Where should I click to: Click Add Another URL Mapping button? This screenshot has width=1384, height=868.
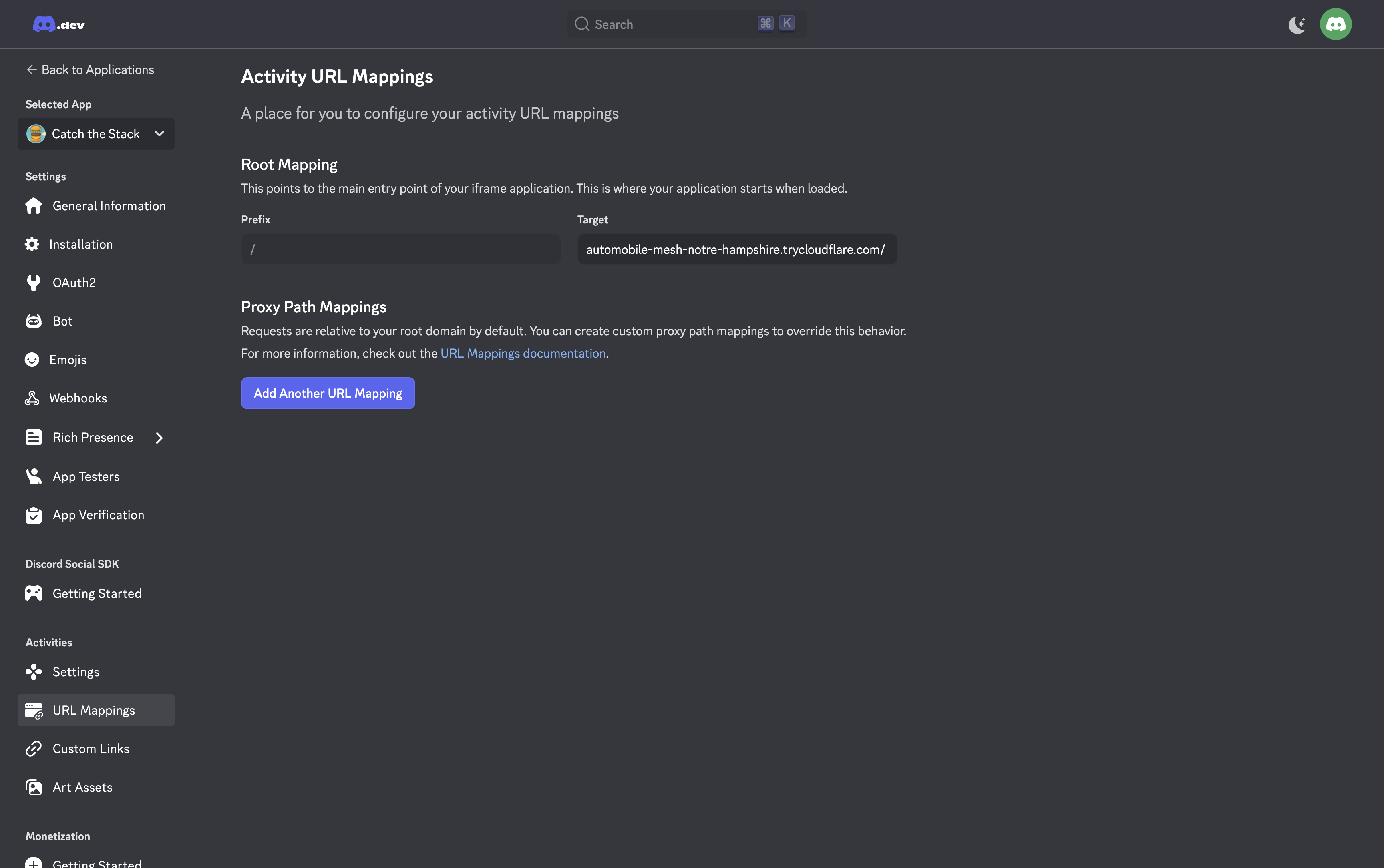328,393
